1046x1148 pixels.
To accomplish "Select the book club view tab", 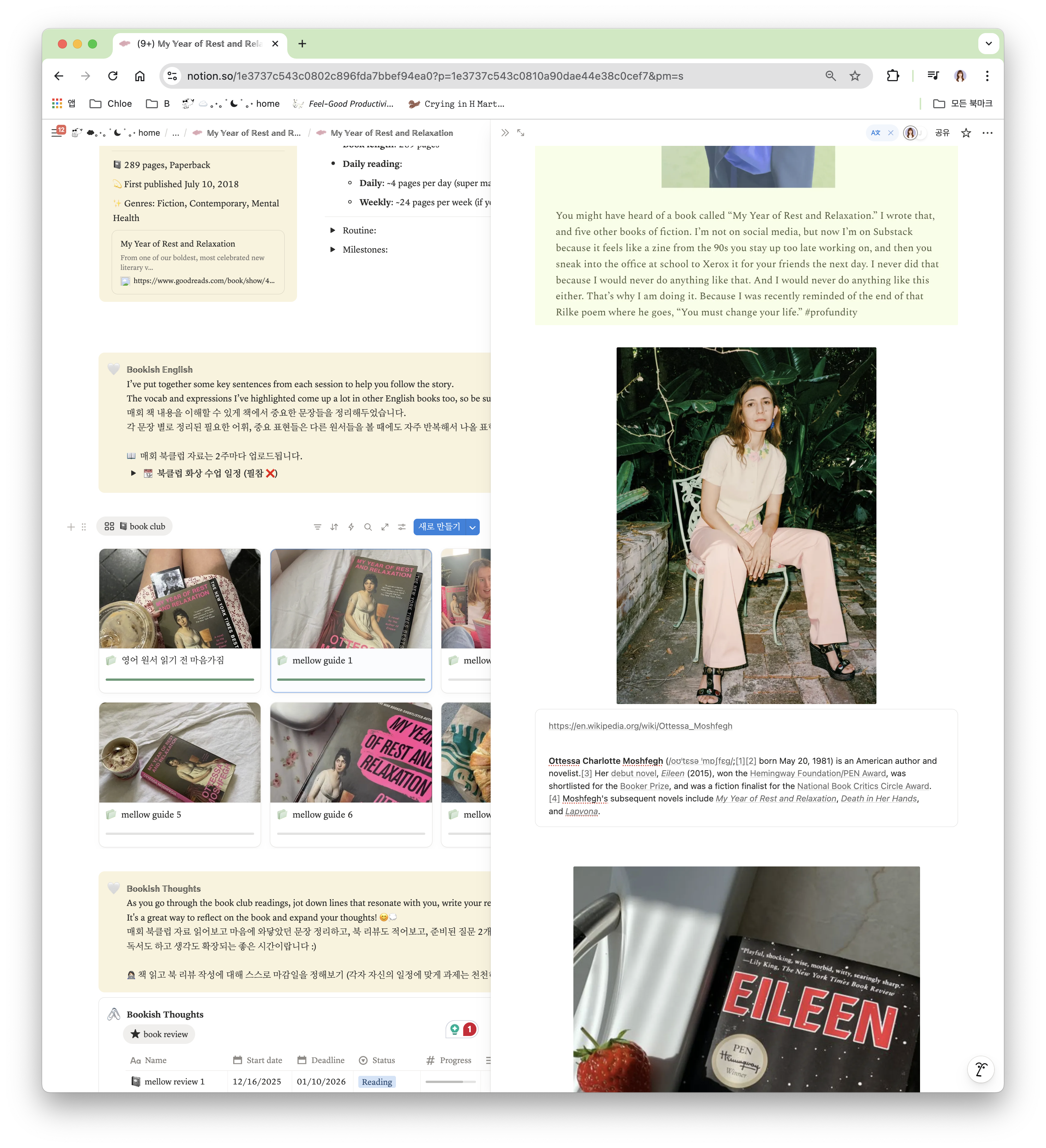I will [x=135, y=526].
